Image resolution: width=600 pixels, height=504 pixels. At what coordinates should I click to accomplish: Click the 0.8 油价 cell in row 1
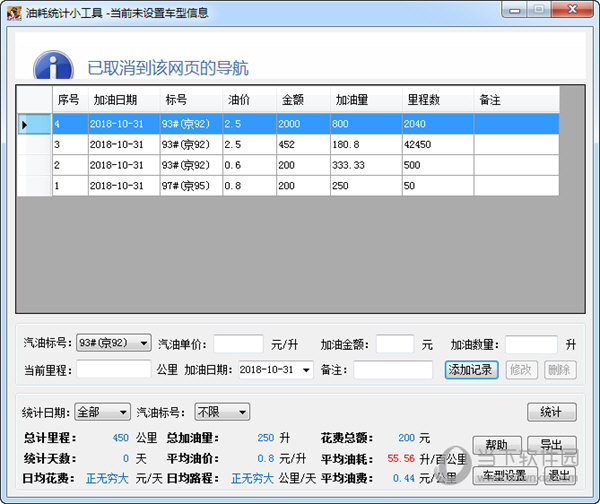249,186
